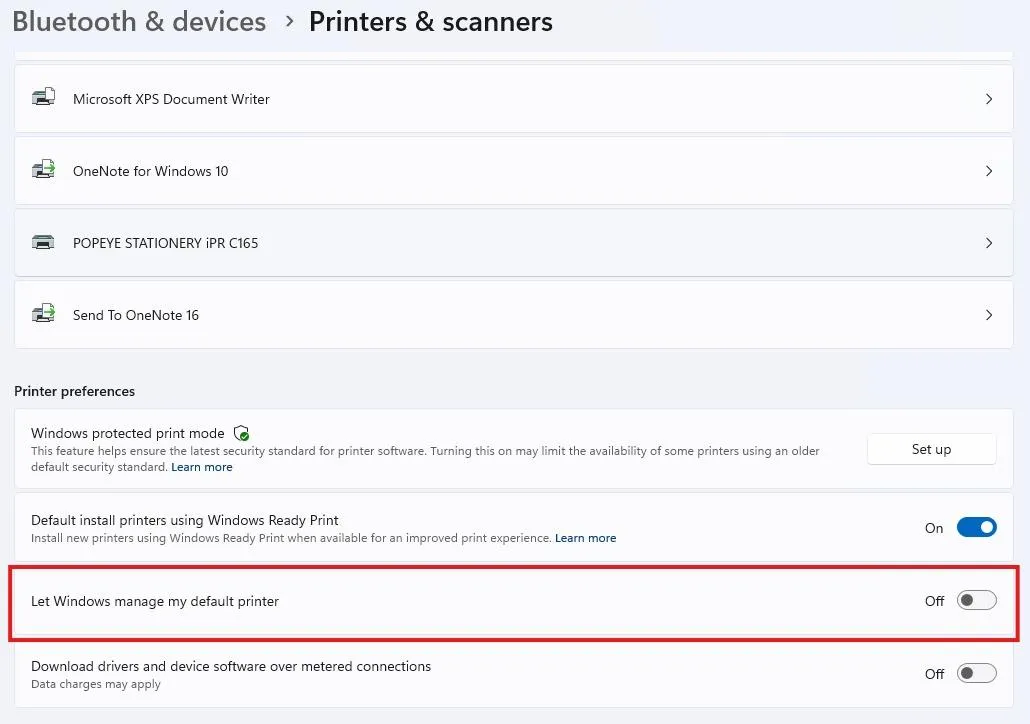This screenshot has width=1030, height=724.
Task: Click Windows protected print mode title
Action: tap(127, 434)
